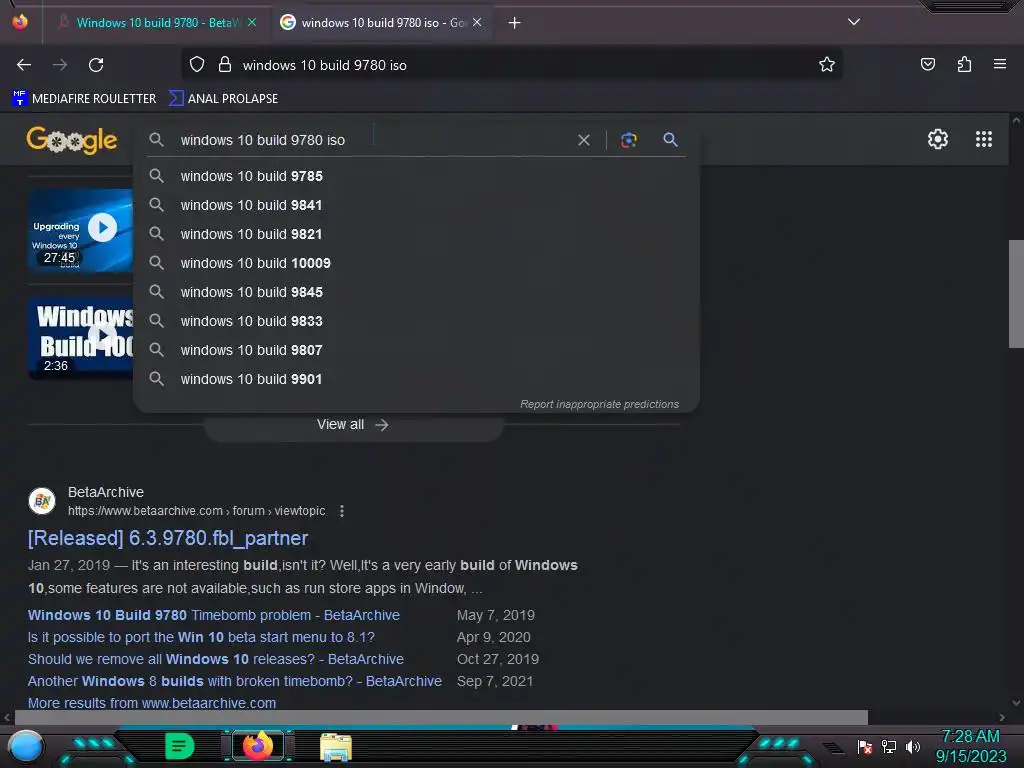Open the port Win 10 beta start menu link
This screenshot has height=768, width=1024.
[201, 637]
